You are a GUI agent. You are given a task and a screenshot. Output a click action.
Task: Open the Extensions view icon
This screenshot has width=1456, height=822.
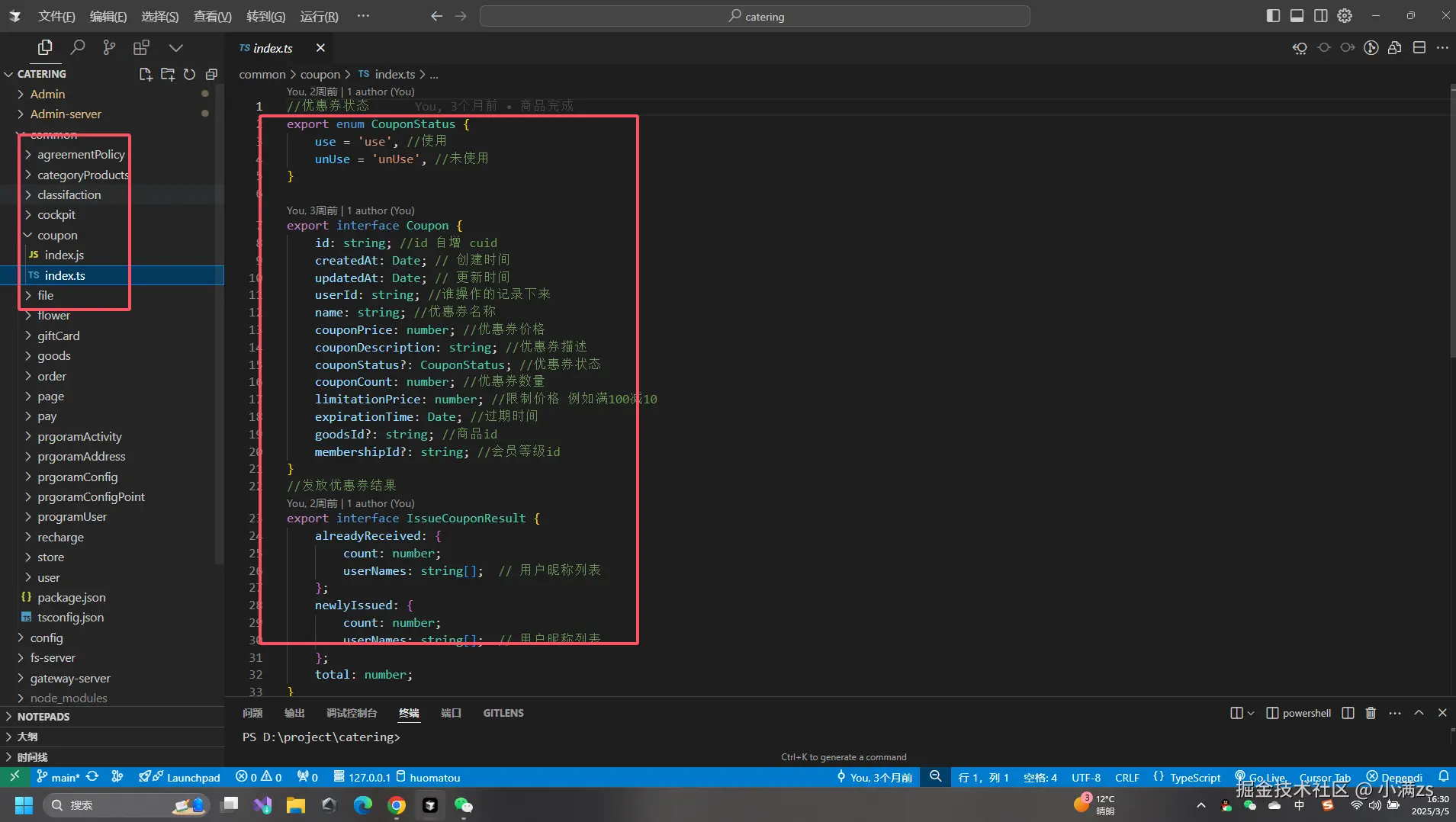[141, 47]
